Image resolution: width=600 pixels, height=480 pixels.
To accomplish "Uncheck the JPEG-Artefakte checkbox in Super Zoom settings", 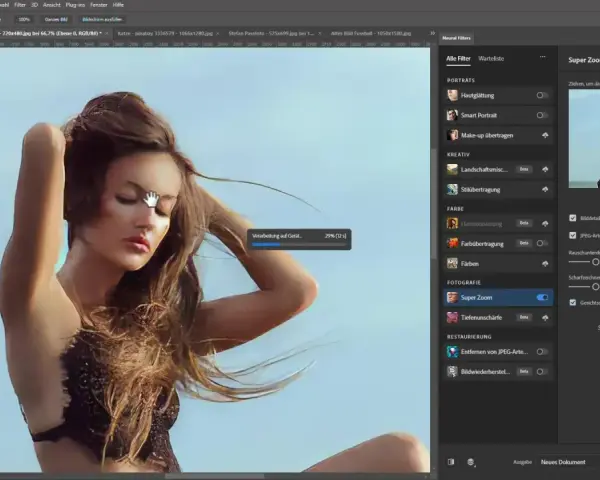I will click(572, 235).
